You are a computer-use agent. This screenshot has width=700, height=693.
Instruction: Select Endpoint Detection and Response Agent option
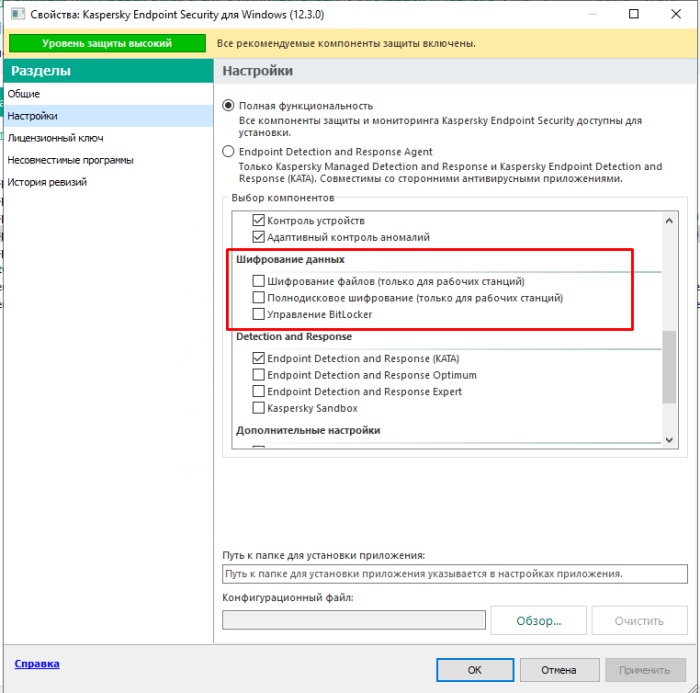(228, 151)
